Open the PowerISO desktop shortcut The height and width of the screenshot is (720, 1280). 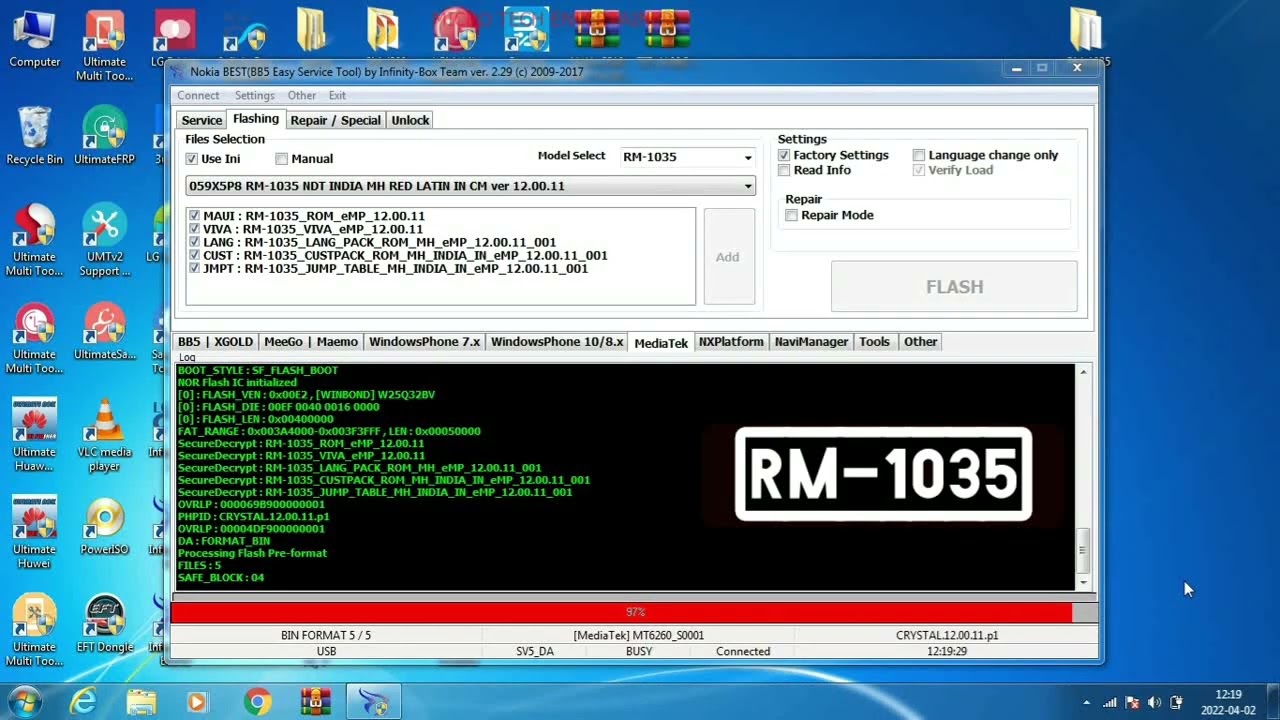point(104,527)
